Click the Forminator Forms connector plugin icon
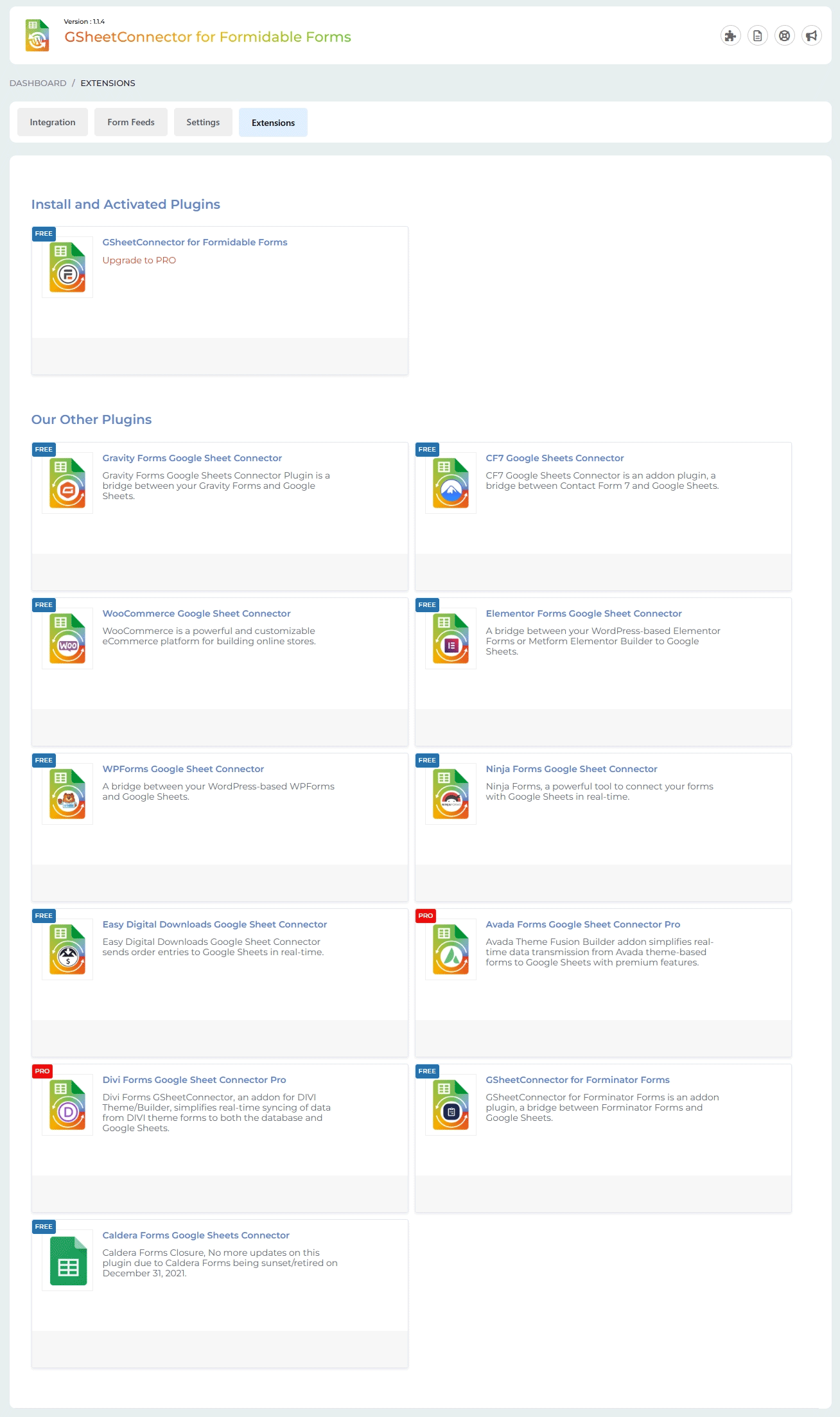The width and height of the screenshot is (840, 1417). [x=451, y=1105]
